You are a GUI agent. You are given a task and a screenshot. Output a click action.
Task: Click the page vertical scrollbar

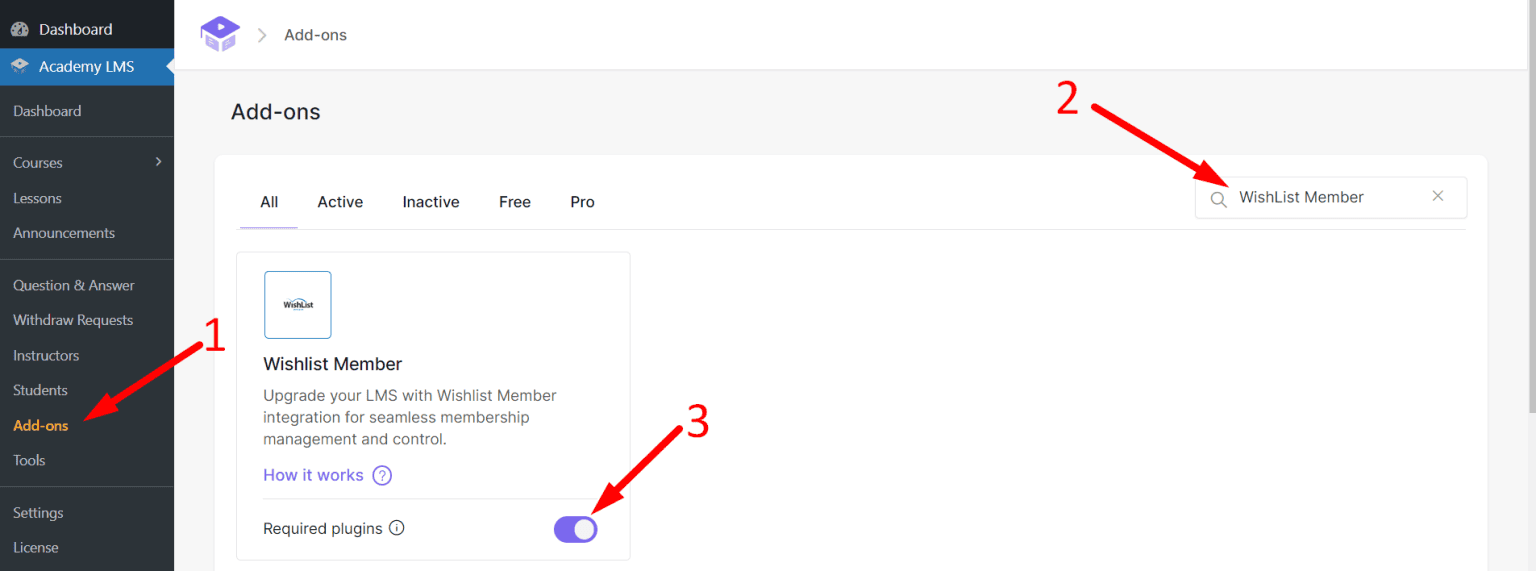pyautogui.click(x=1531, y=210)
